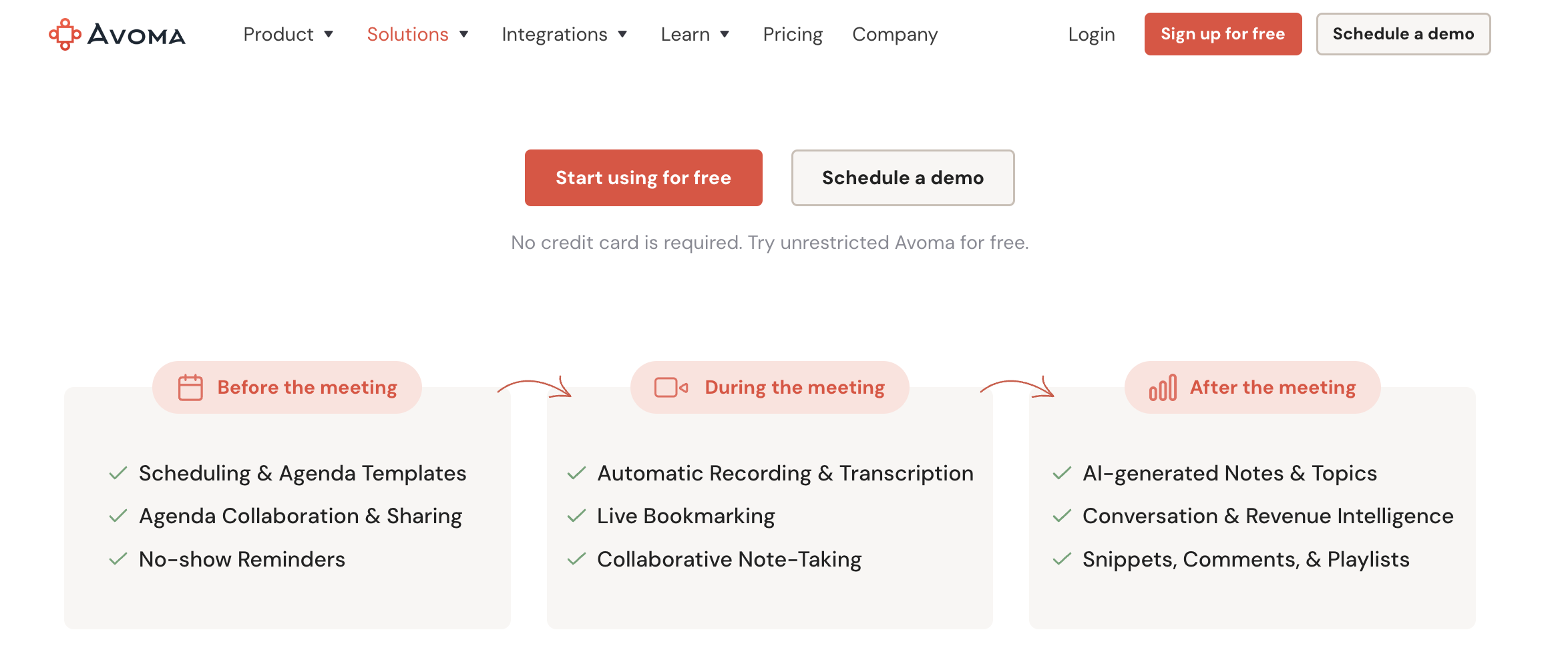Select the During the meeting pill
Screen dimensions: 1568x670
click(x=769, y=388)
